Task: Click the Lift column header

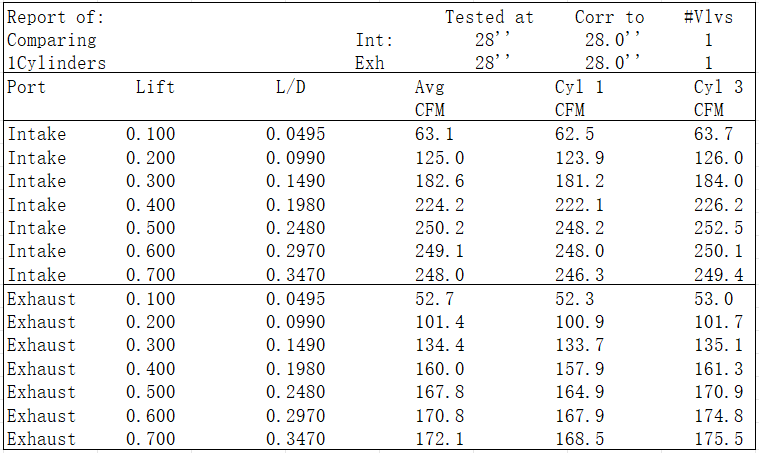Action: 155,87
